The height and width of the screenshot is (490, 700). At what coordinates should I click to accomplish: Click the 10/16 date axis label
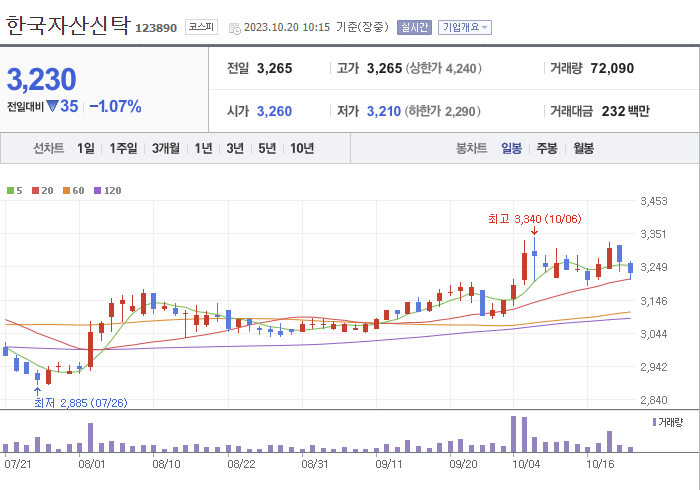[x=600, y=464]
